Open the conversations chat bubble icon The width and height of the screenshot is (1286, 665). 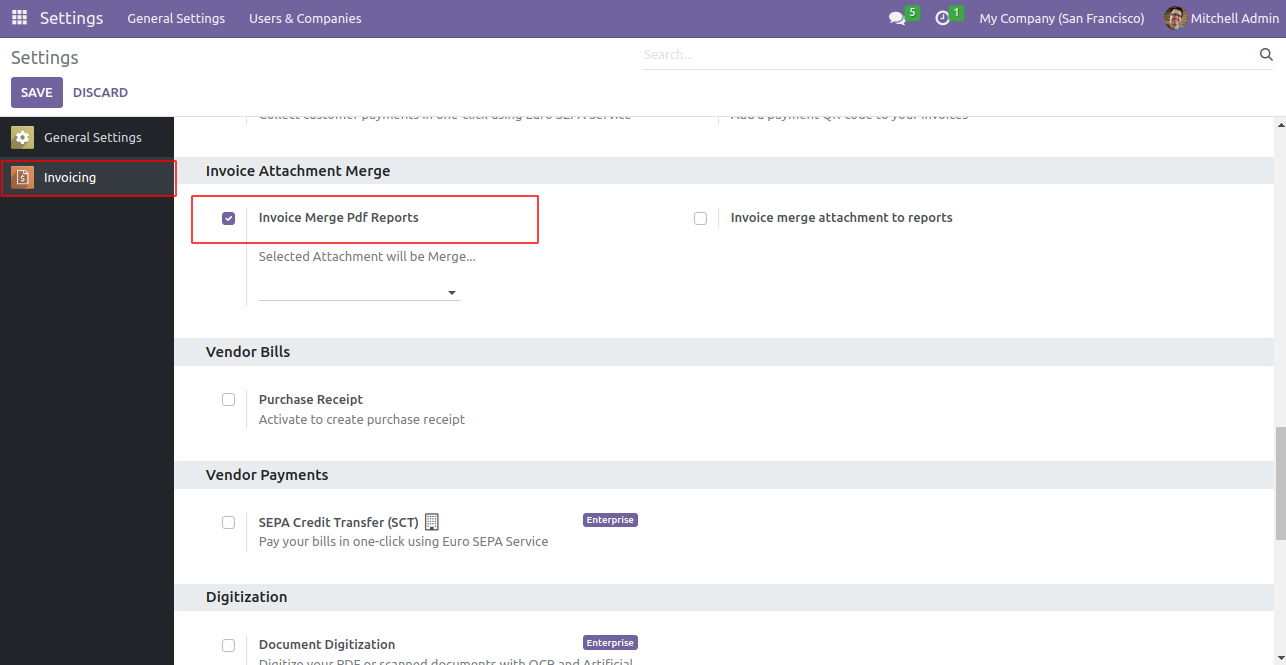tap(897, 19)
